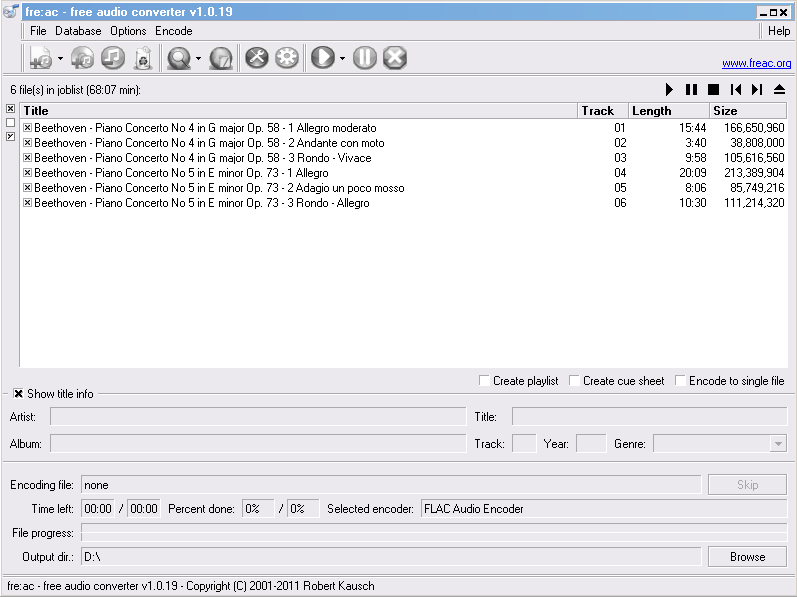This screenshot has height=597, width=797.
Task: Sort joblist by the Track column header
Action: [x=603, y=111]
